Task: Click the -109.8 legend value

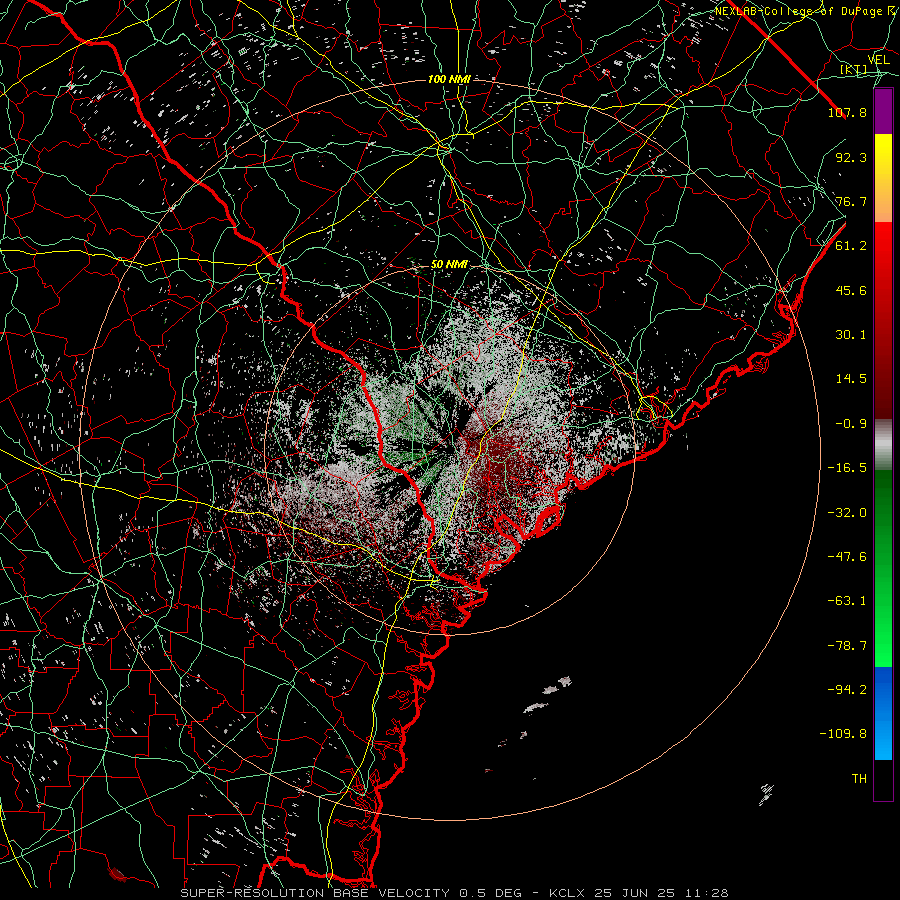Action: tap(843, 734)
